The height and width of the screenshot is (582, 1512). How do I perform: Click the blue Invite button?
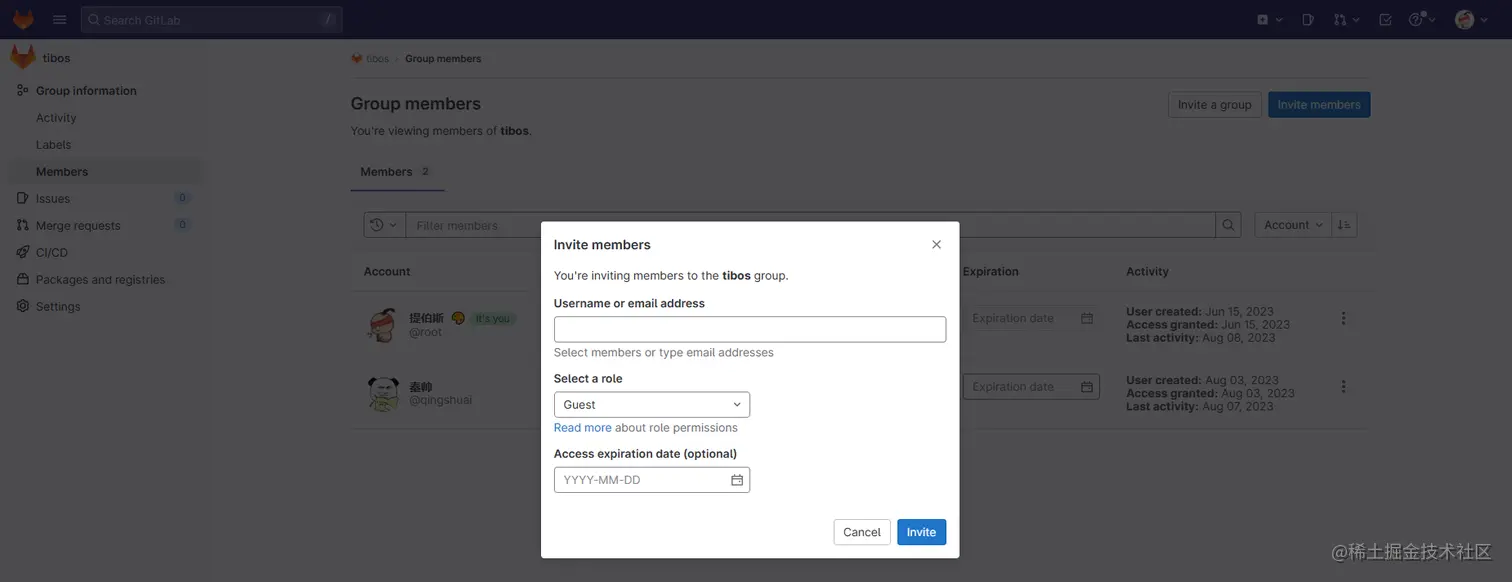click(x=921, y=532)
